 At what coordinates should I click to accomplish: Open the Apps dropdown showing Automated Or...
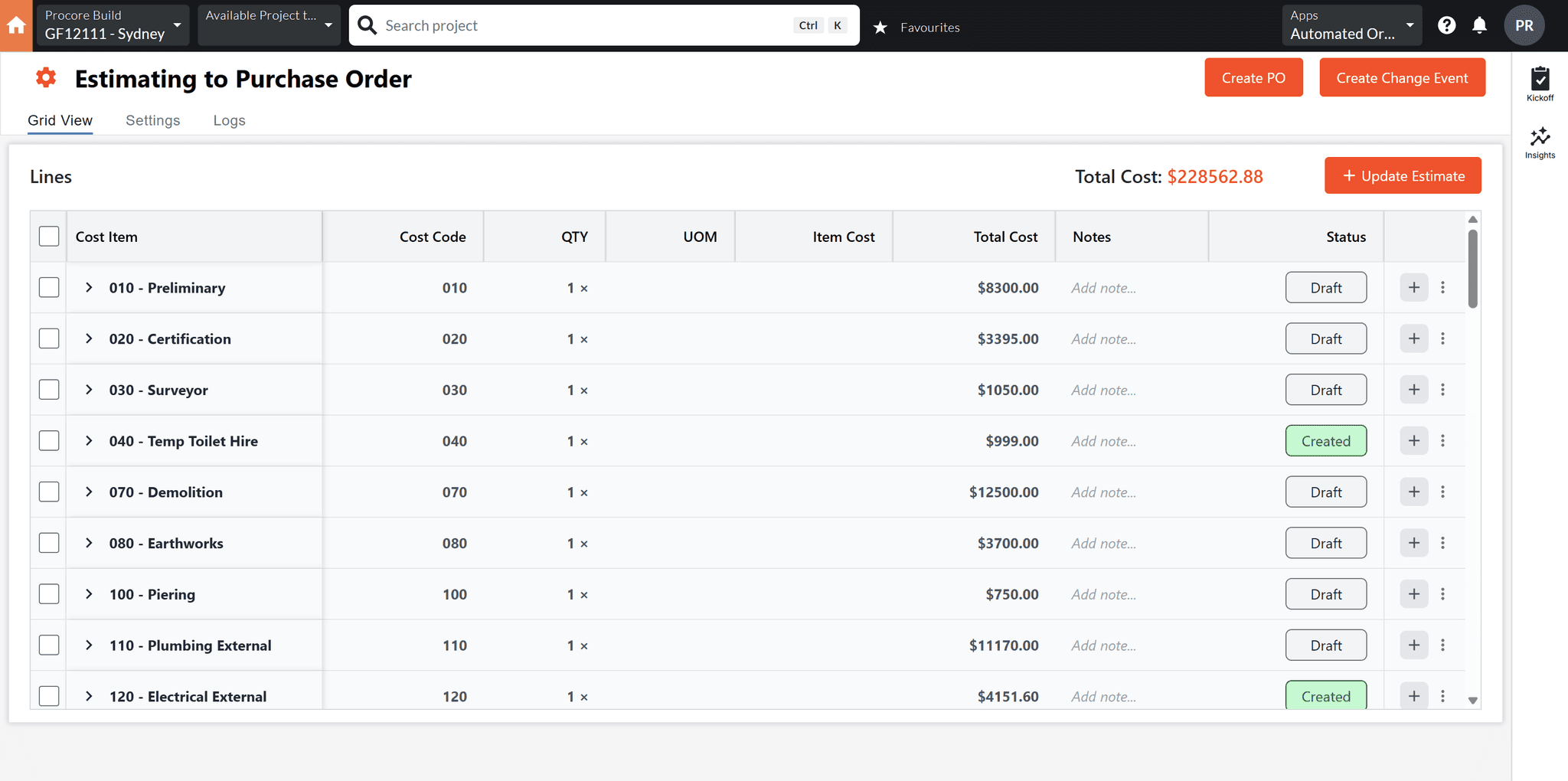pyautogui.click(x=1351, y=25)
